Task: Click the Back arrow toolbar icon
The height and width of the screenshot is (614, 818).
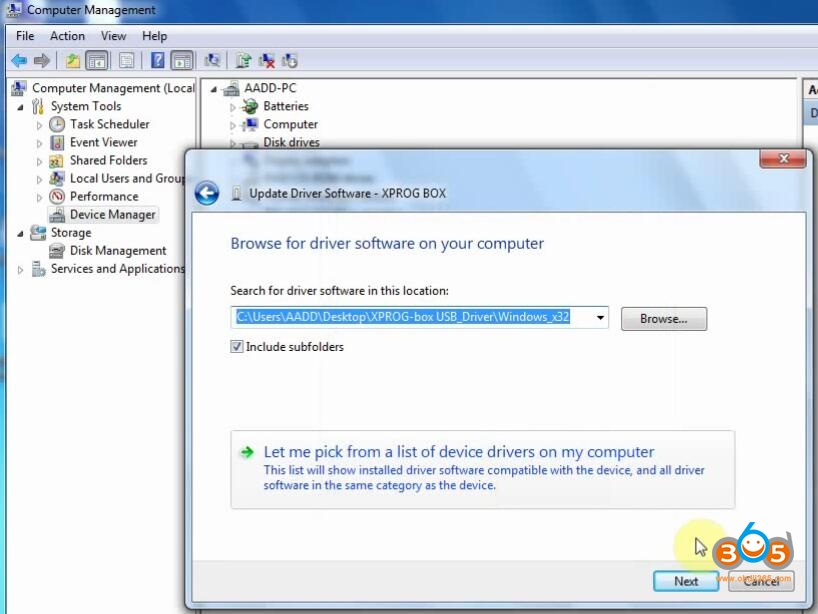Action: 19,61
